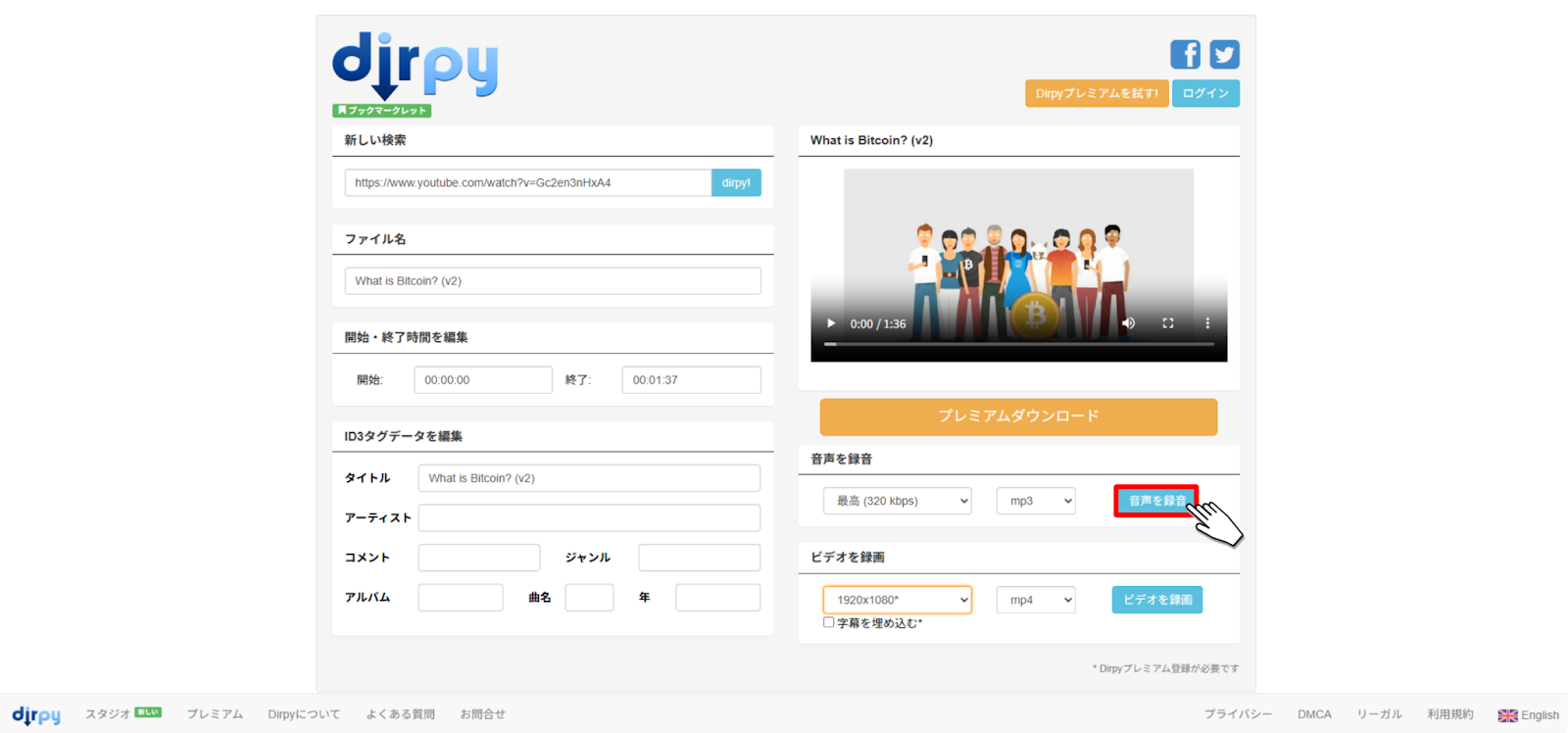Open video player more options menu

point(1207,323)
